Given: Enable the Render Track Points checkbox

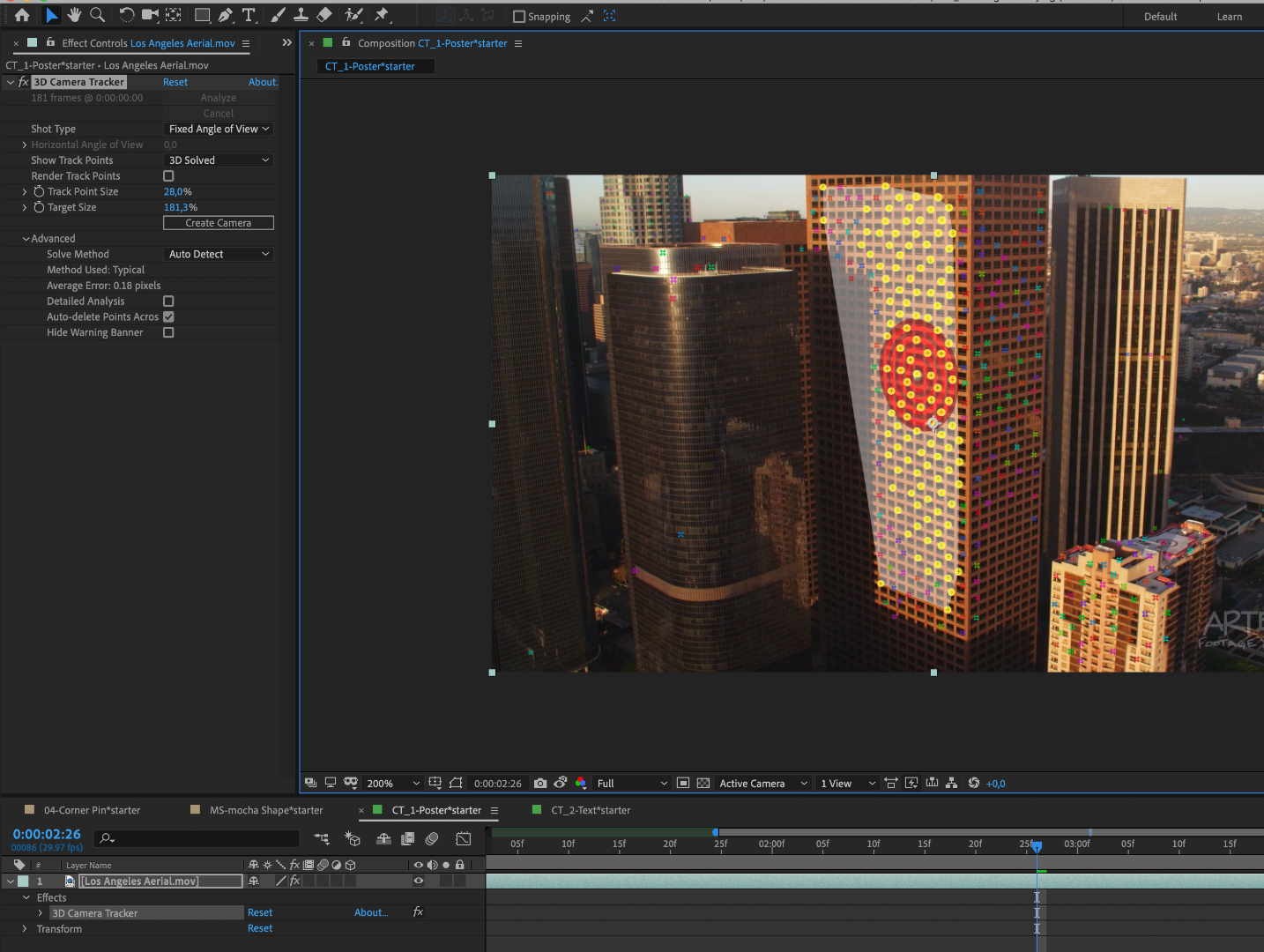Looking at the screenshot, I should pyautogui.click(x=168, y=176).
